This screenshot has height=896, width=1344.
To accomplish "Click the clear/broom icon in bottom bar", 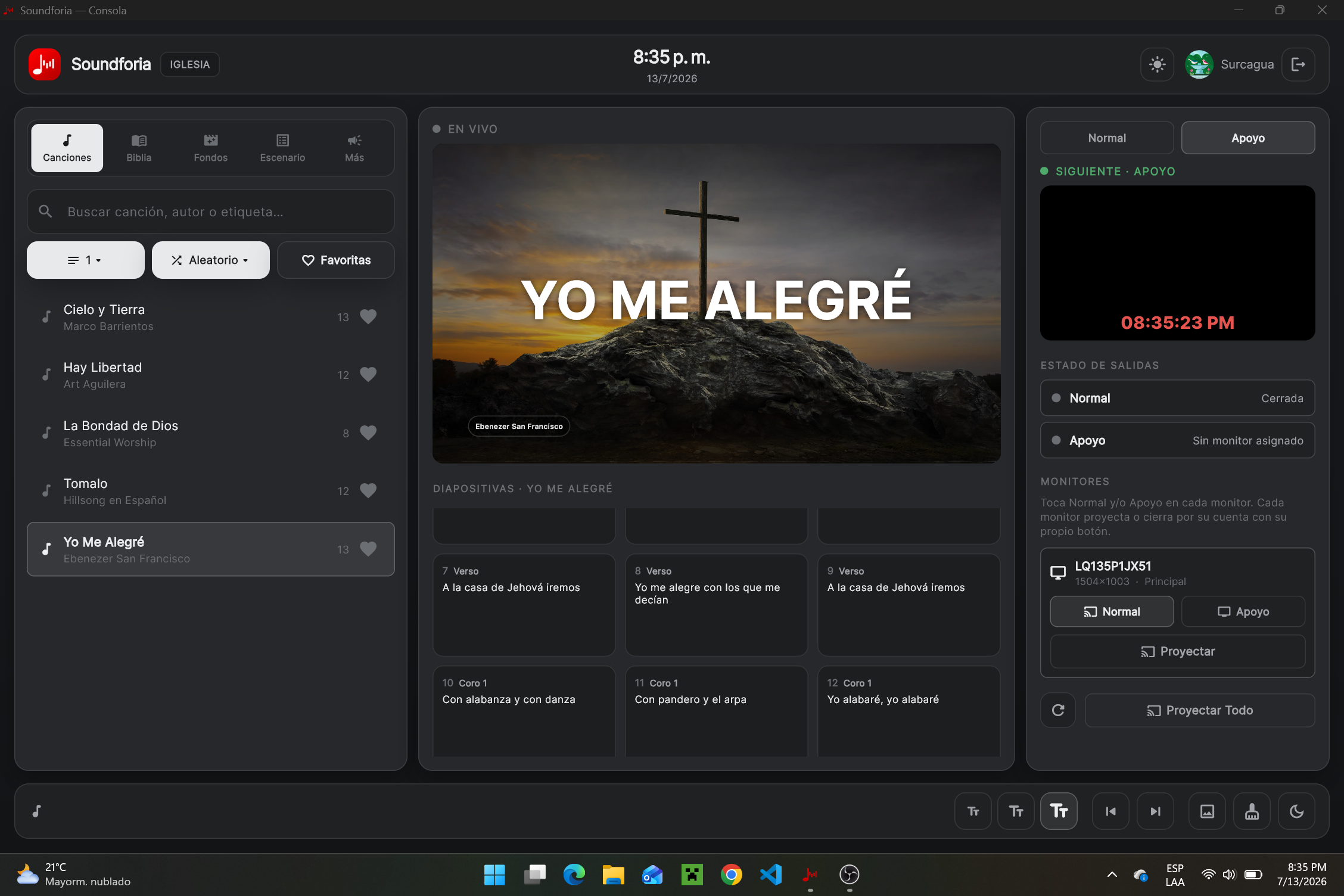I will click(1252, 811).
